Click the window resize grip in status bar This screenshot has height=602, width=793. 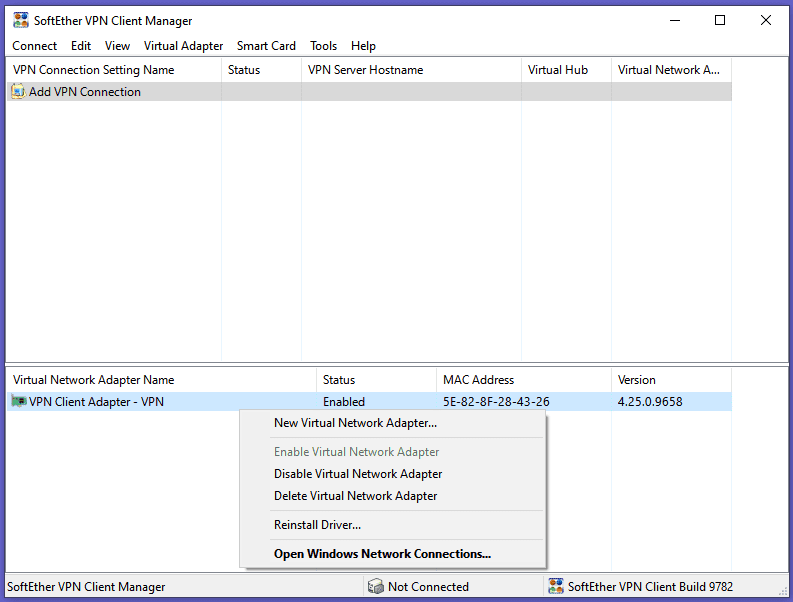(x=783, y=591)
